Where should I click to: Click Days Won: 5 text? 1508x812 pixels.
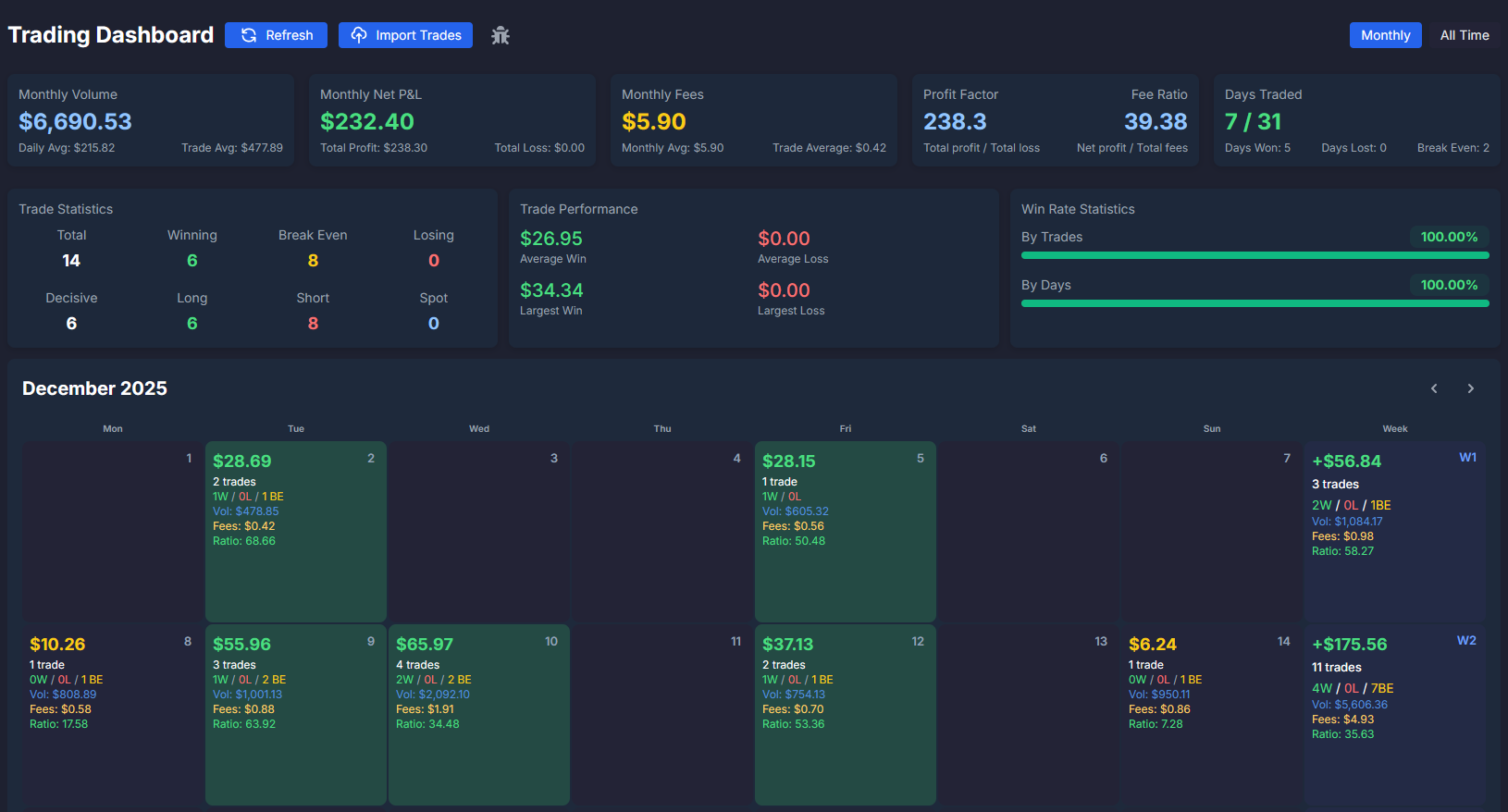[1257, 148]
